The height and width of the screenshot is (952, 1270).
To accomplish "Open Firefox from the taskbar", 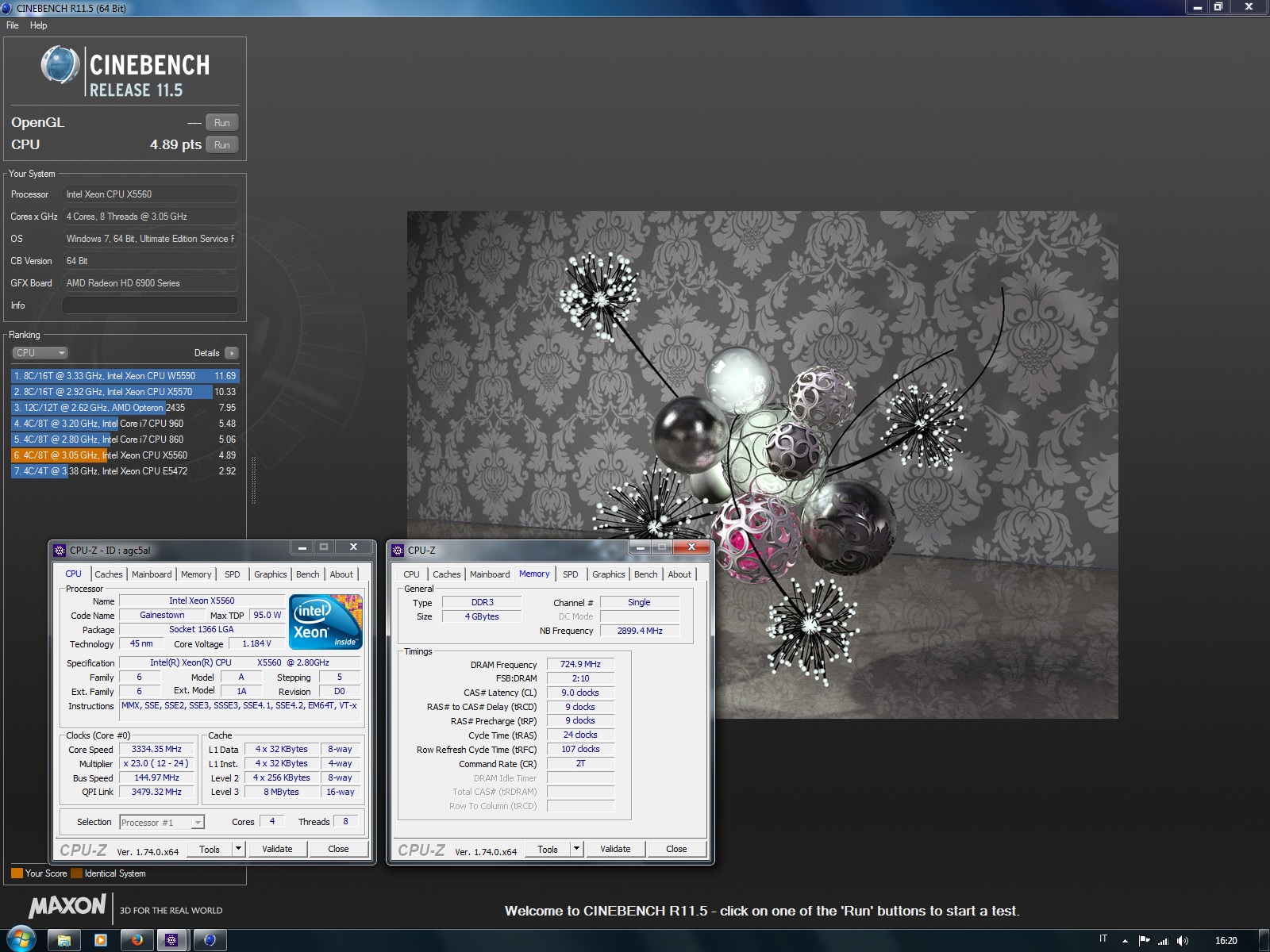I will (137, 940).
